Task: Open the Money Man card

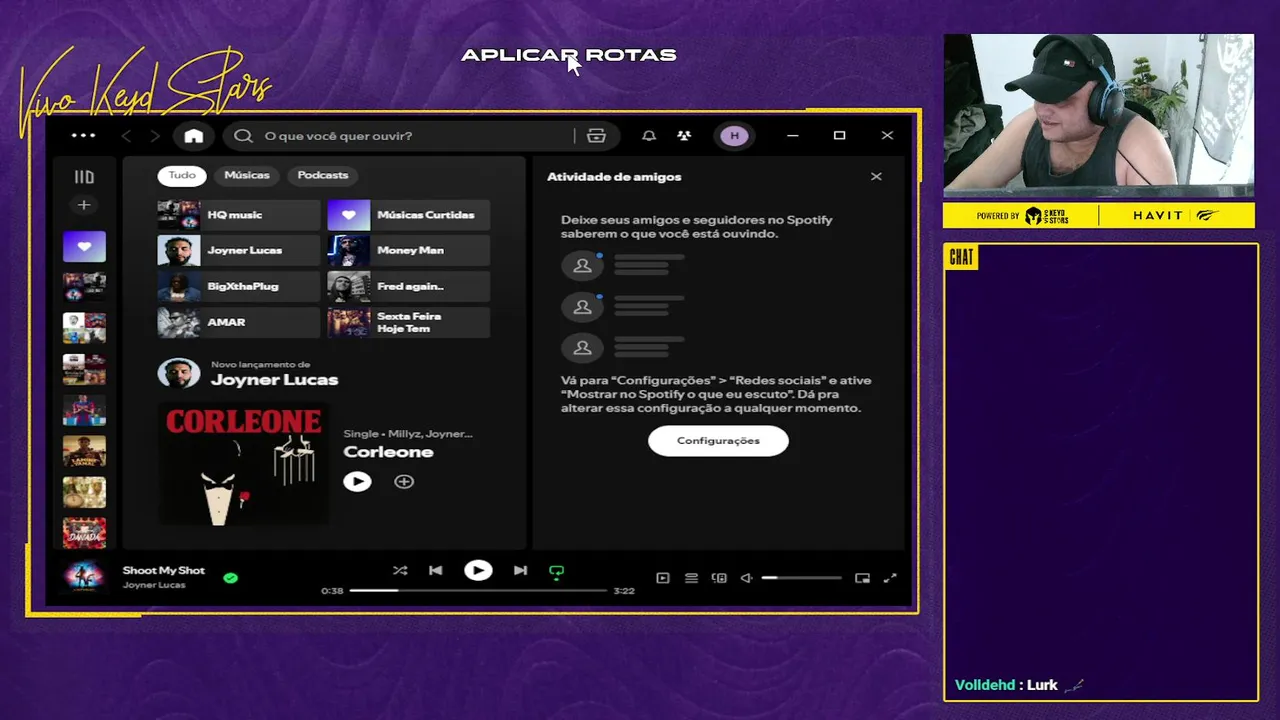Action: click(x=408, y=251)
